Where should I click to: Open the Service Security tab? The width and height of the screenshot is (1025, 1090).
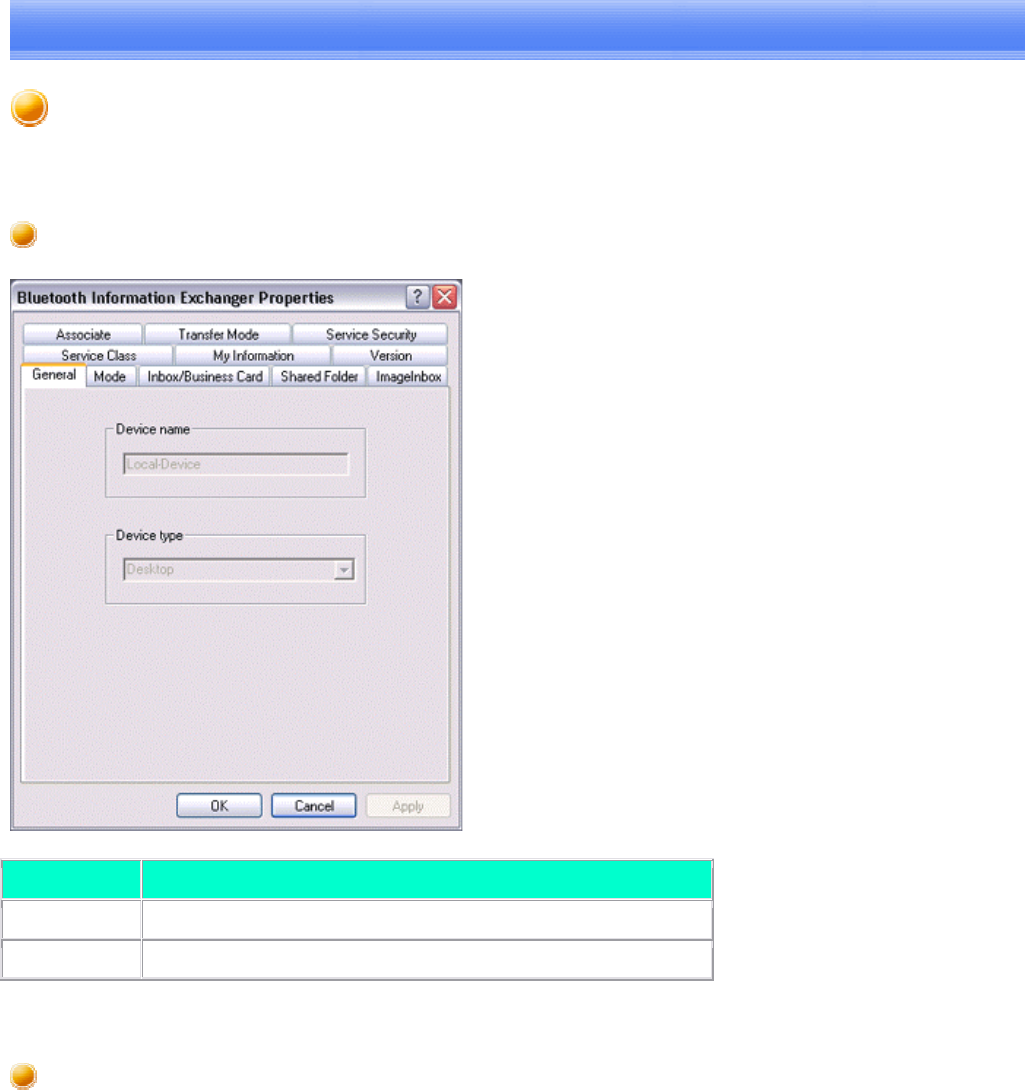coord(371,334)
